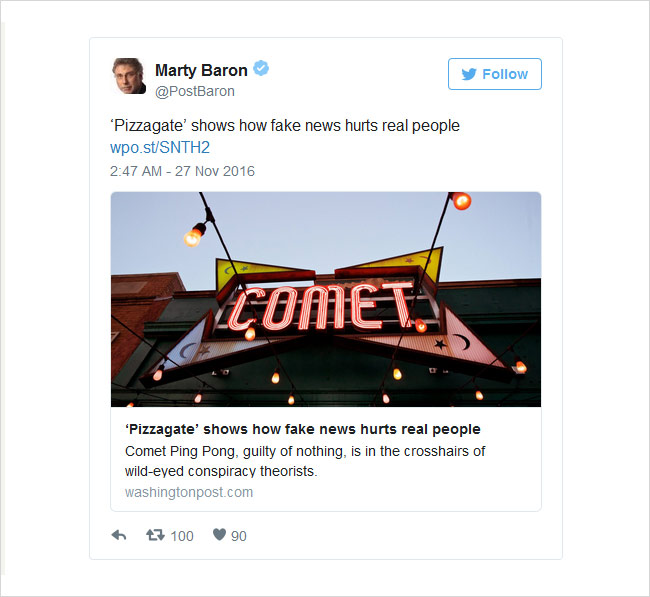Open the Comet neon sign card image

tap(326, 299)
